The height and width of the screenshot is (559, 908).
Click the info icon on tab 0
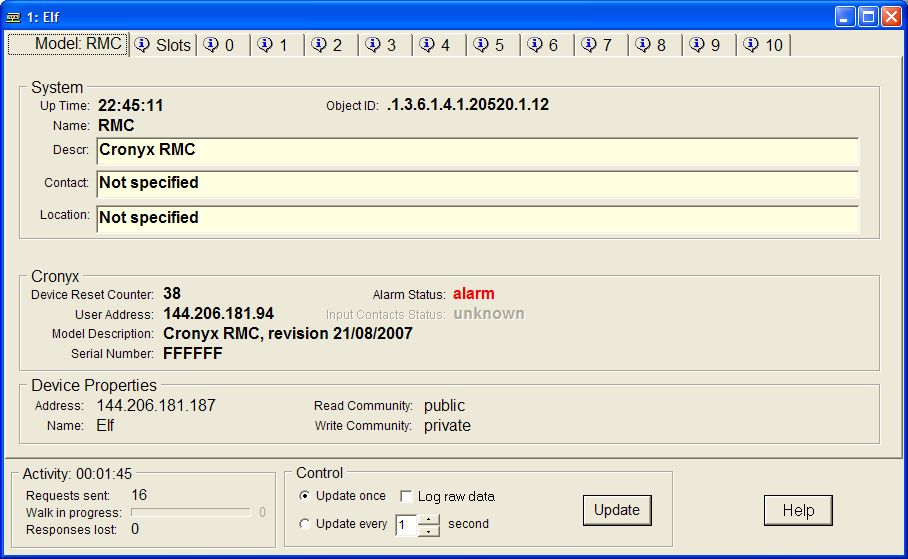coord(211,45)
